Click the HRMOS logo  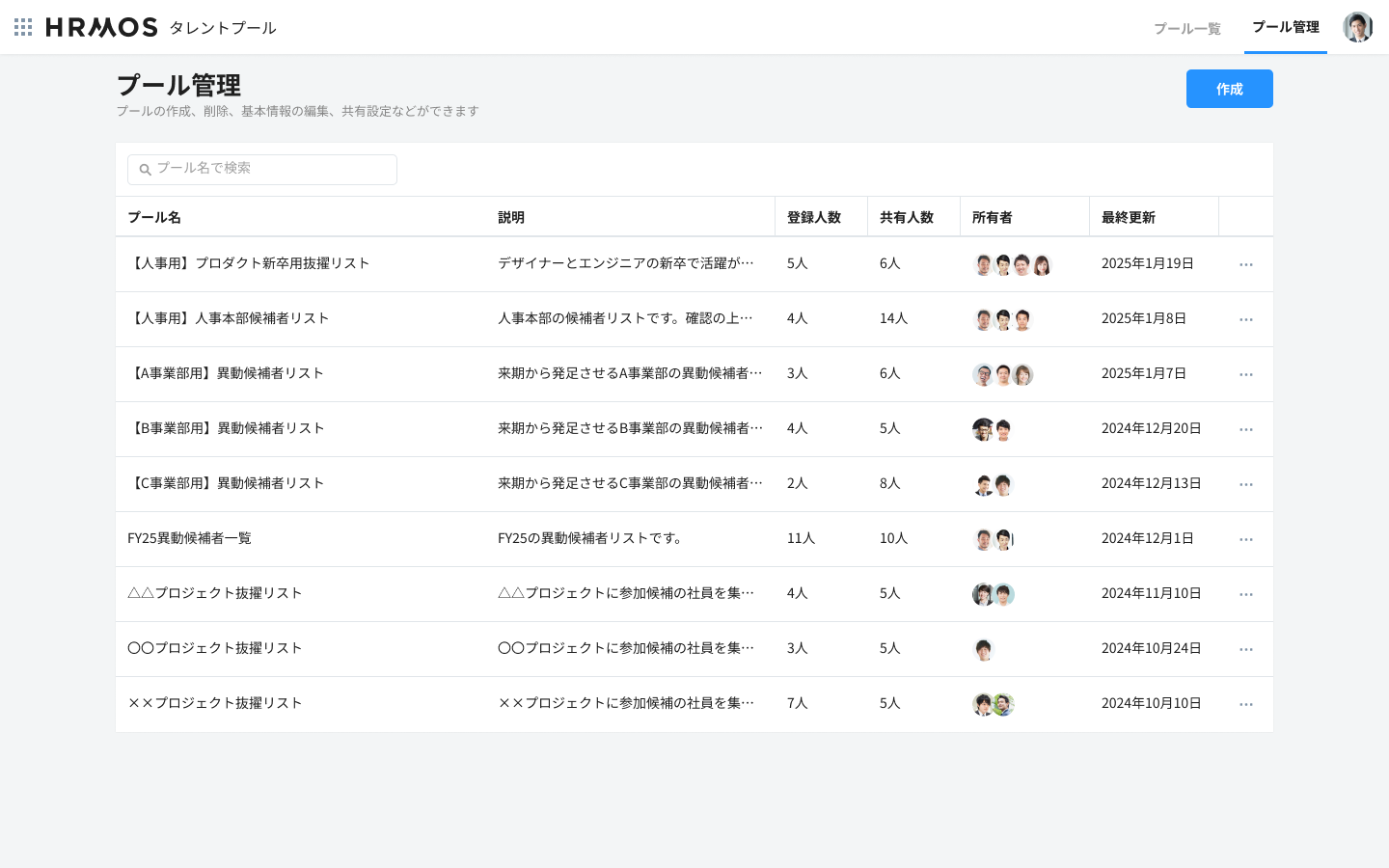[101, 27]
